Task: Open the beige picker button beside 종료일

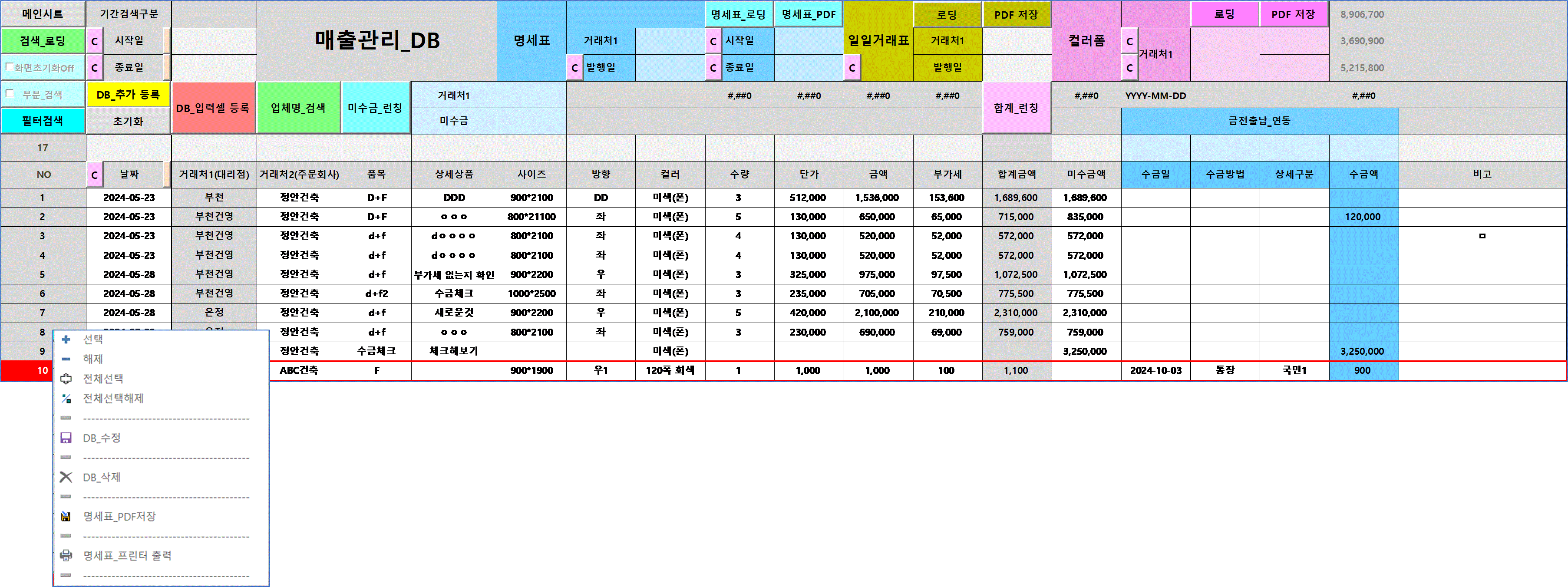Action: click(167, 68)
